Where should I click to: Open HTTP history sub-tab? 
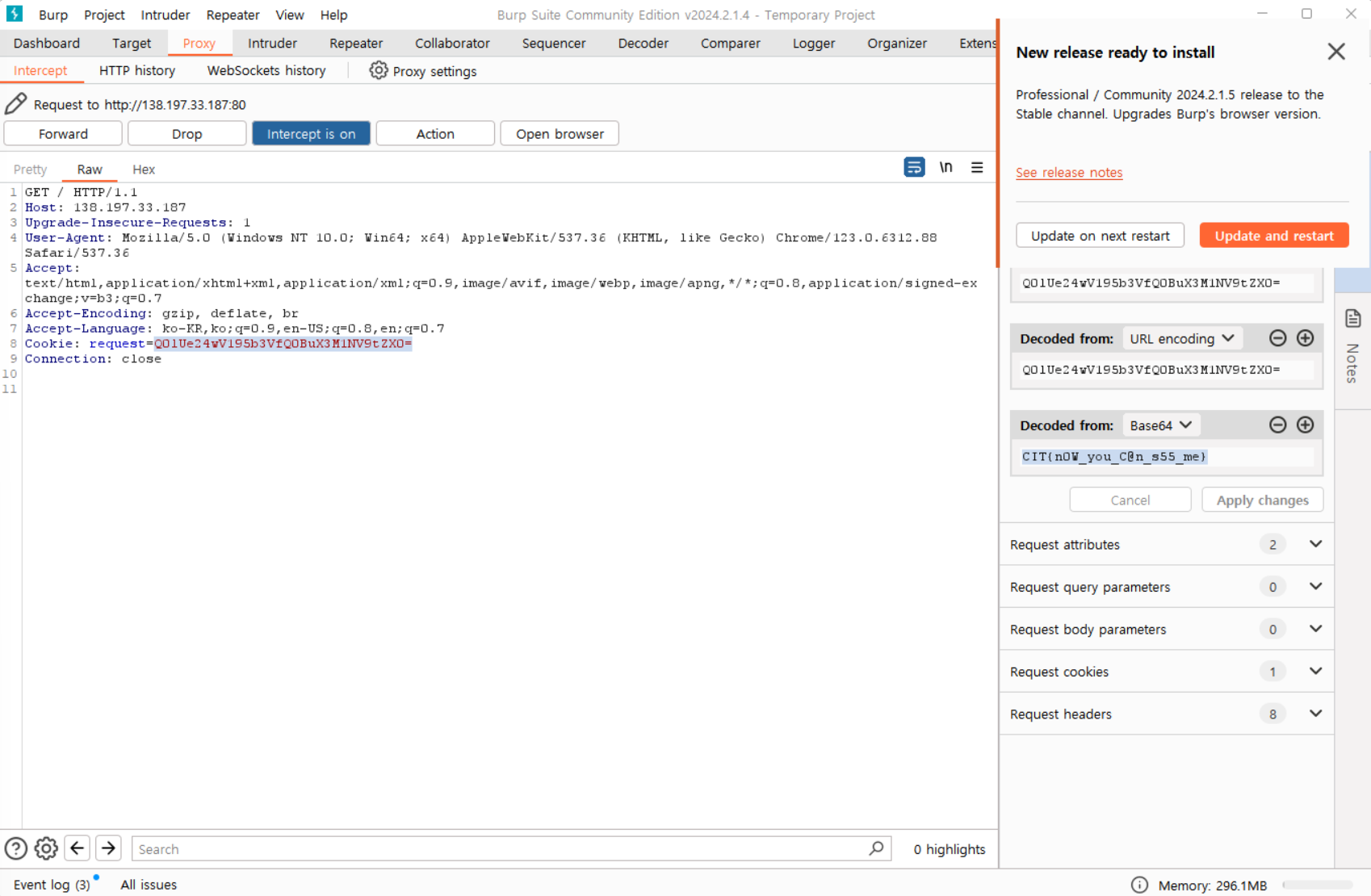[137, 70]
